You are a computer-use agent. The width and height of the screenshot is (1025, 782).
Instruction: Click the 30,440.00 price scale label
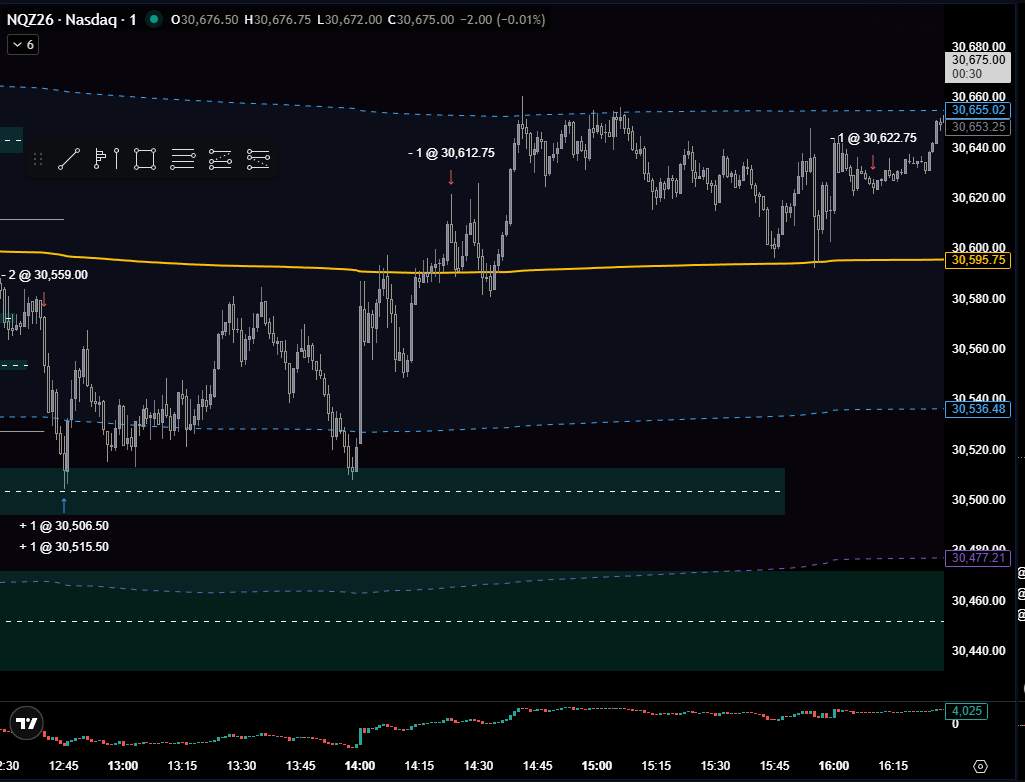pyautogui.click(x=979, y=651)
